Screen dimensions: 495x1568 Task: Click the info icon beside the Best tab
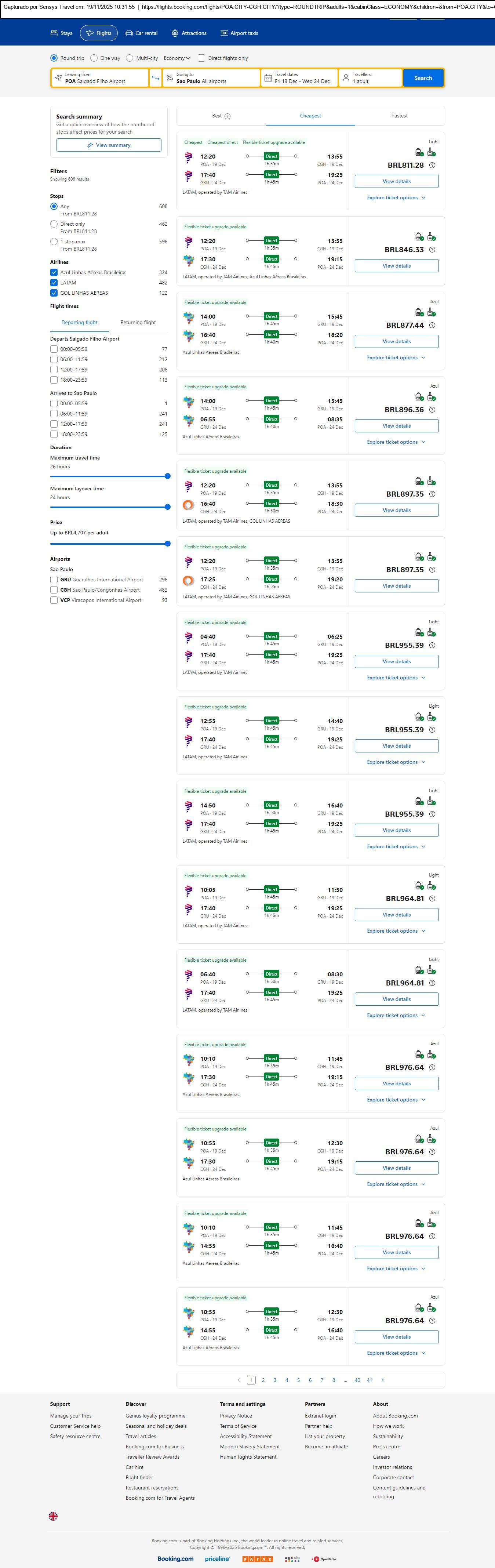click(228, 116)
